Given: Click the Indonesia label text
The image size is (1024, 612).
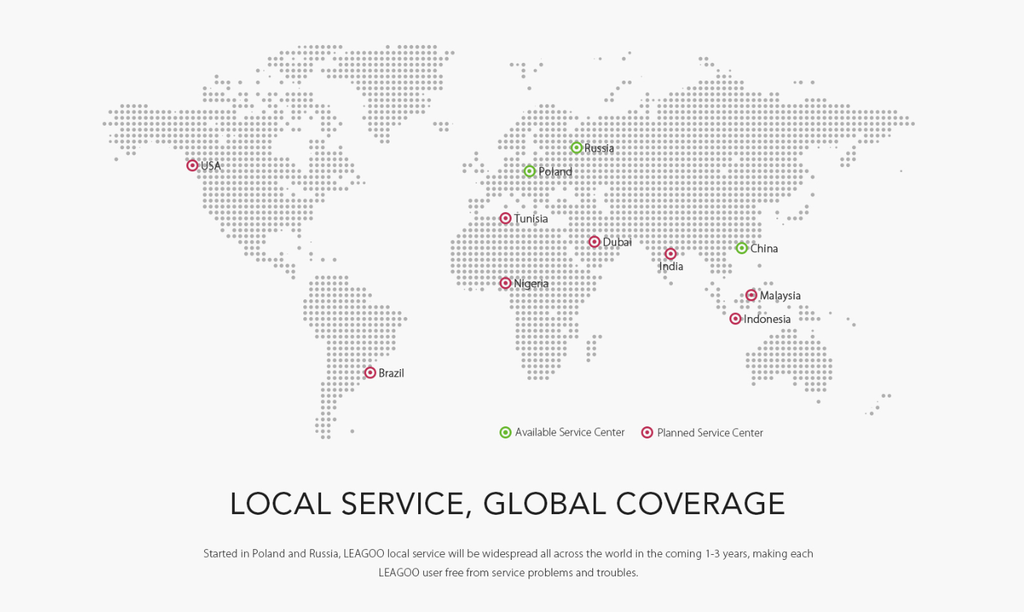Looking at the screenshot, I should (x=767, y=319).
